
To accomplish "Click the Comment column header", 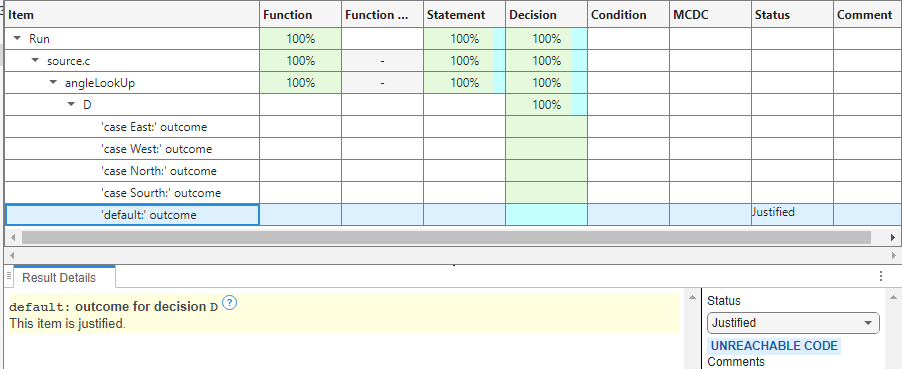I will [867, 15].
